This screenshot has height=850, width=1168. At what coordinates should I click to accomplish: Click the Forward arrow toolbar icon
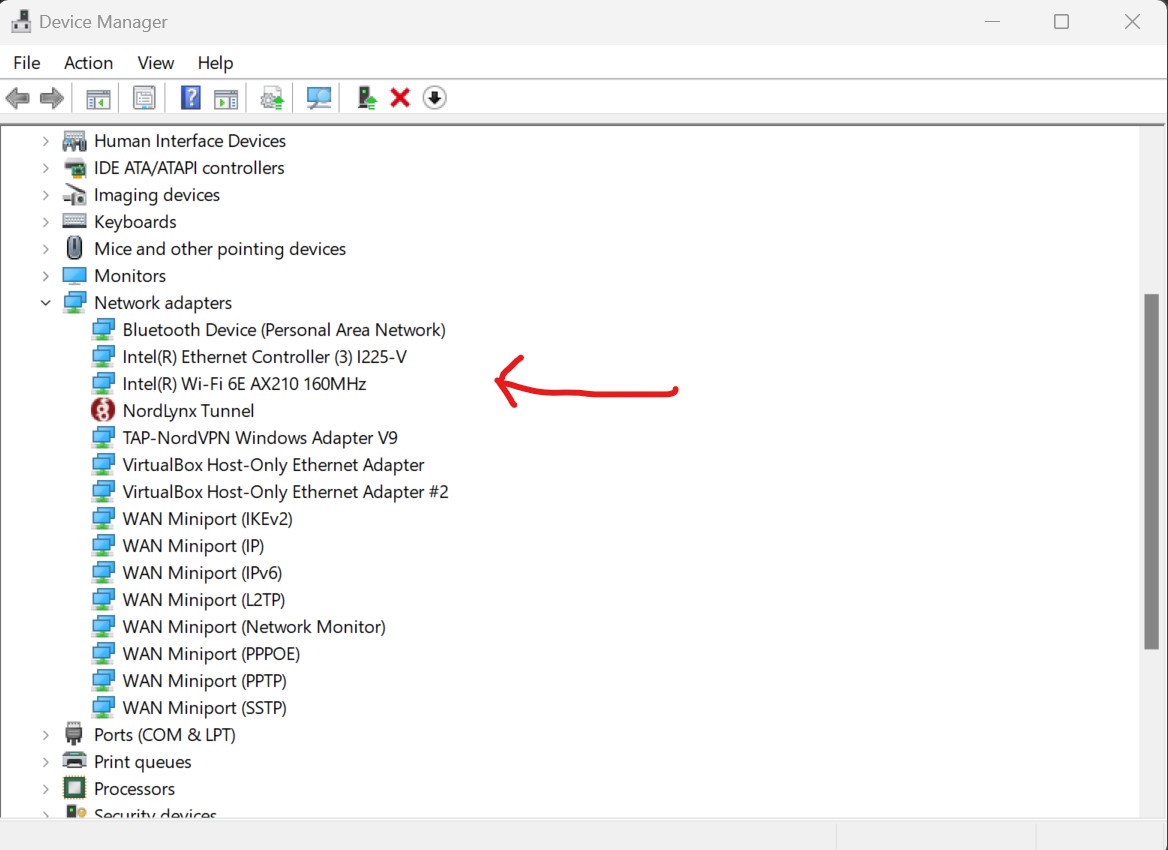click(x=51, y=98)
